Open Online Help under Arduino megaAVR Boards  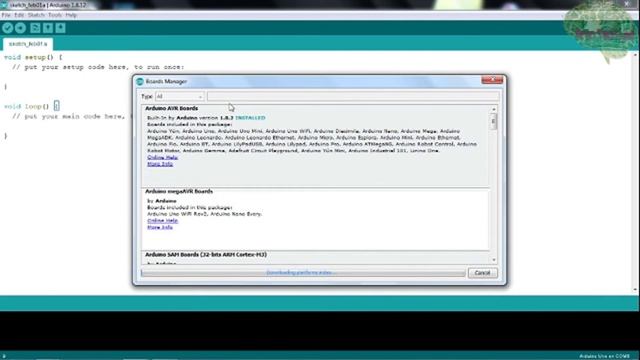click(162, 220)
